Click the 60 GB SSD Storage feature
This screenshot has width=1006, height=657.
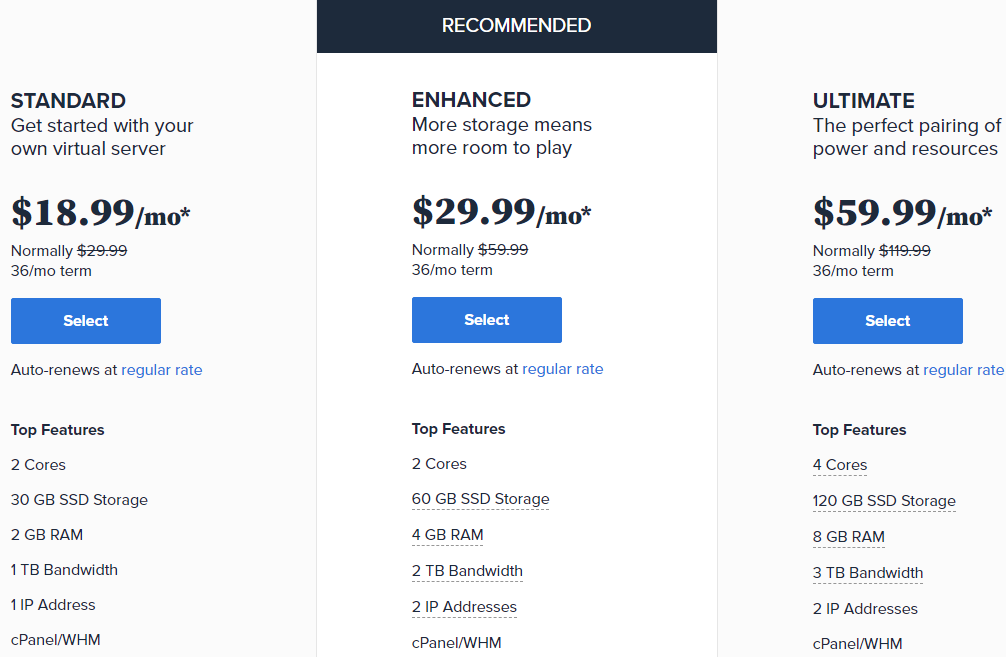click(x=480, y=499)
